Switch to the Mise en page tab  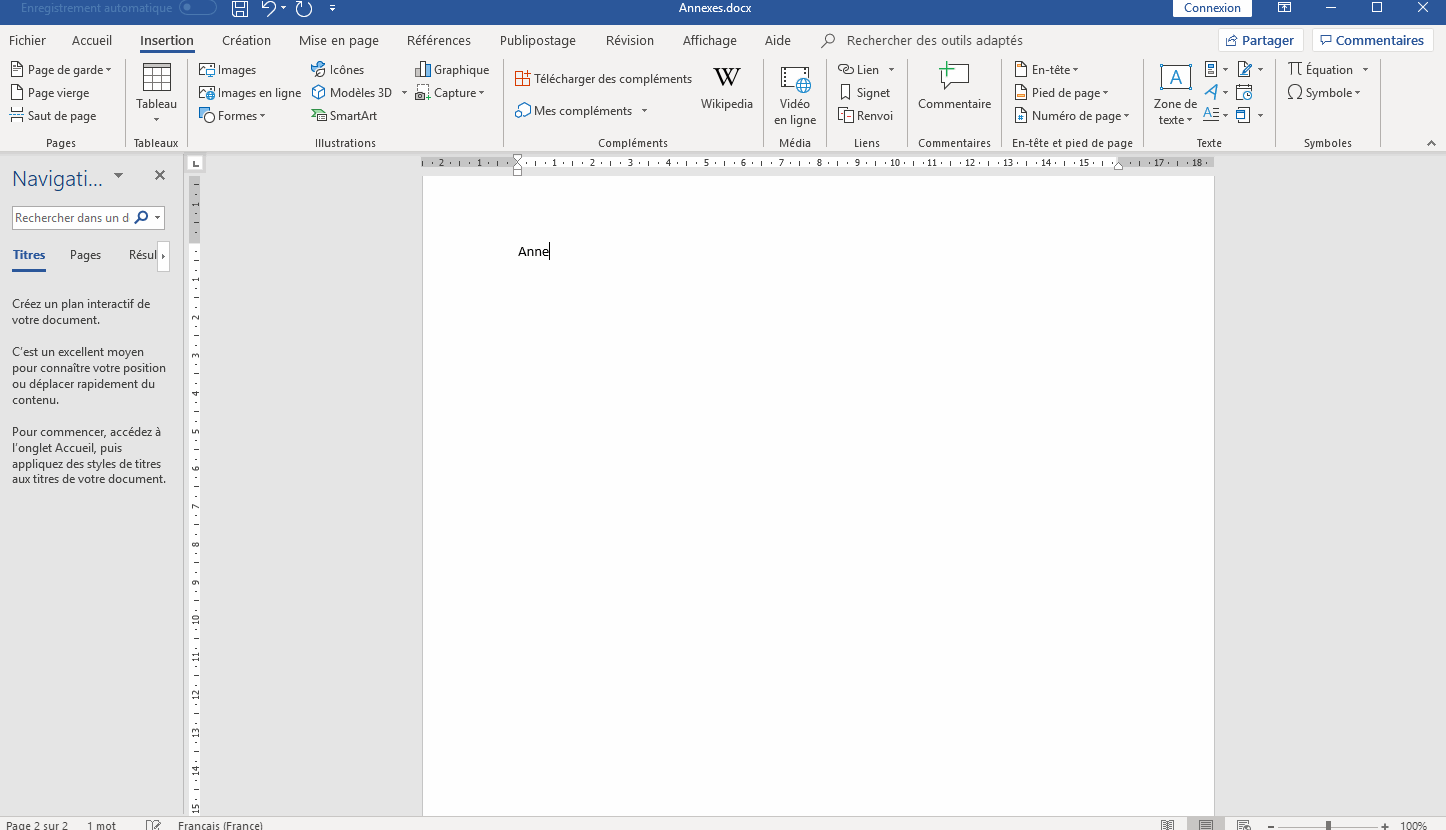[x=338, y=41]
